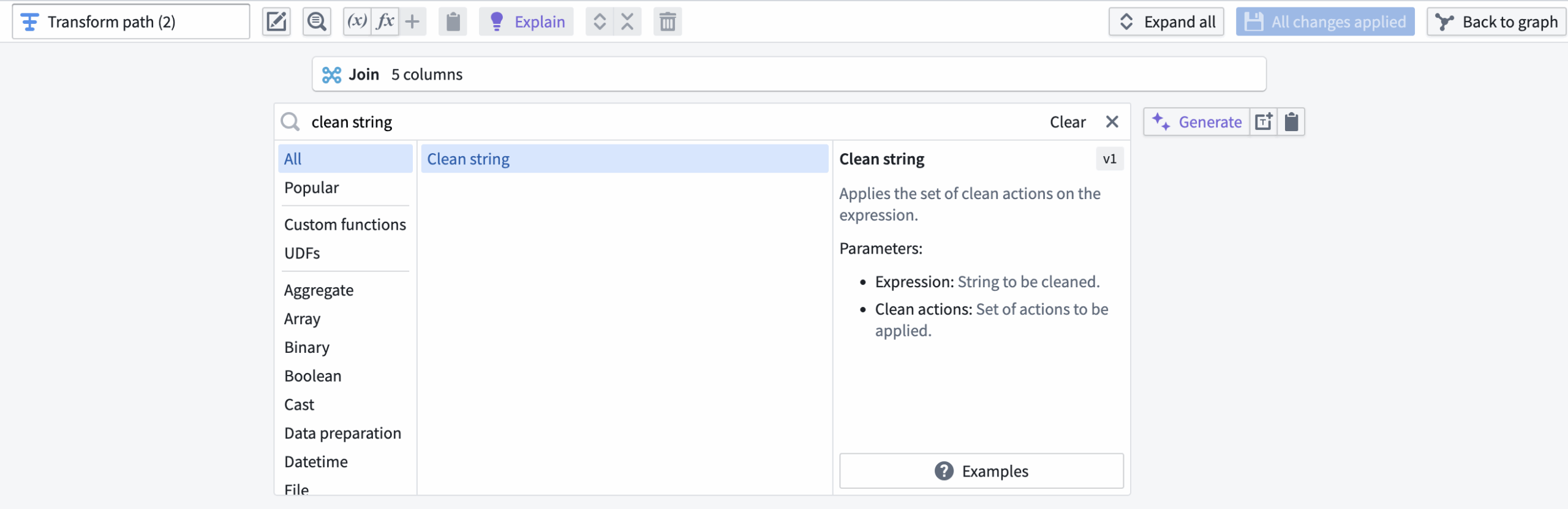The height and width of the screenshot is (509, 1568).
Task: Click the add text column icon beside Generate
Action: pos(1264,122)
